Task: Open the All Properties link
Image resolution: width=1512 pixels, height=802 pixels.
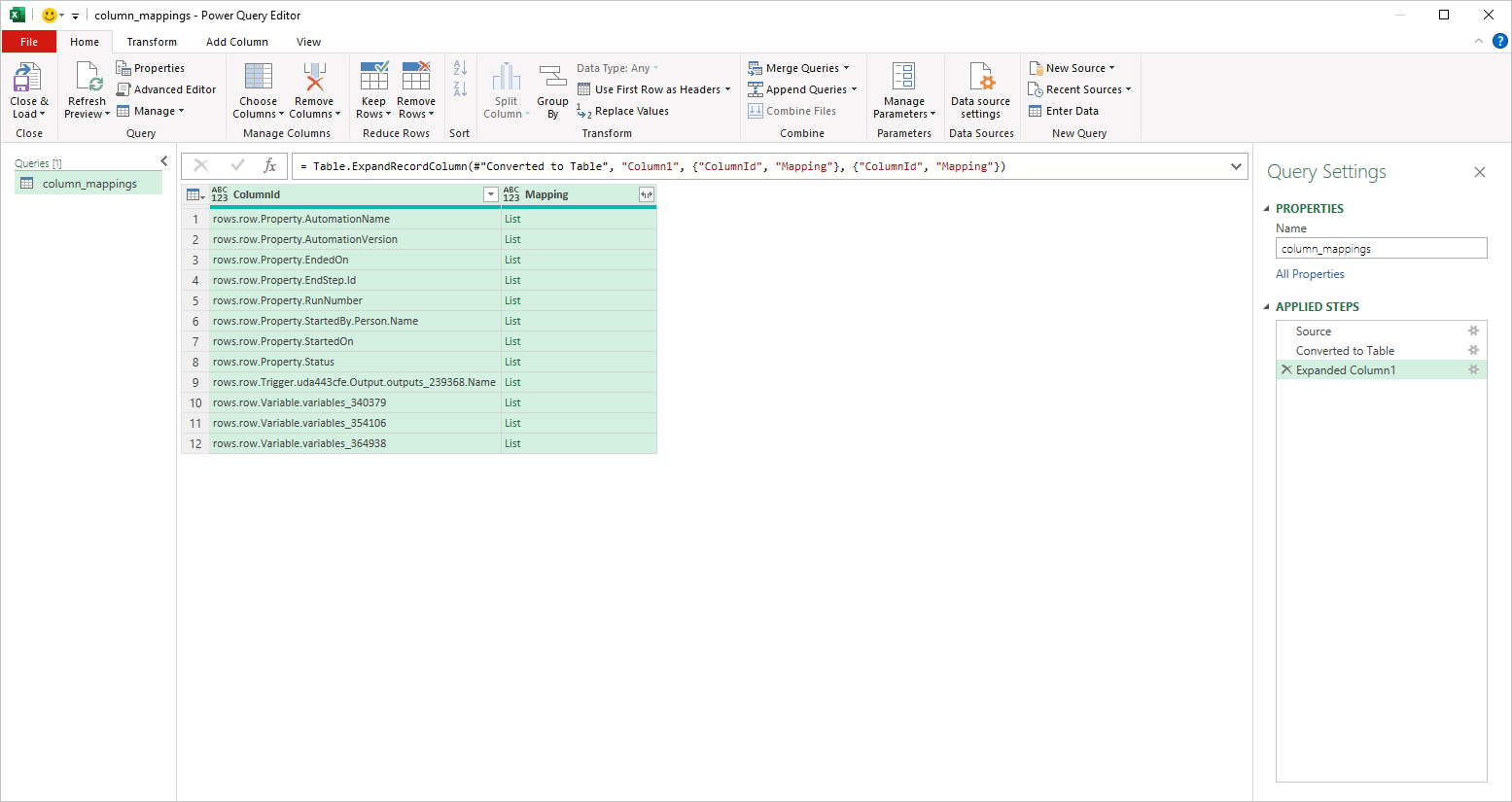Action: (1310, 274)
